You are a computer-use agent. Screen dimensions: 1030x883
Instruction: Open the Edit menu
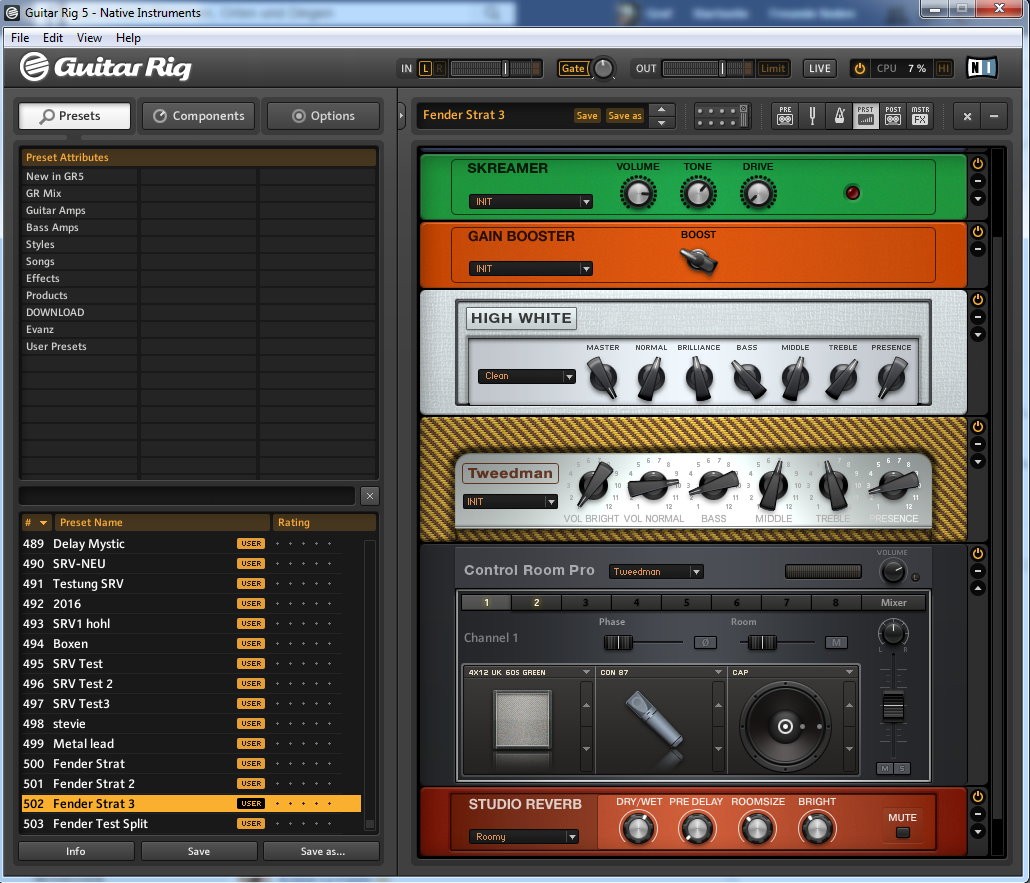53,37
